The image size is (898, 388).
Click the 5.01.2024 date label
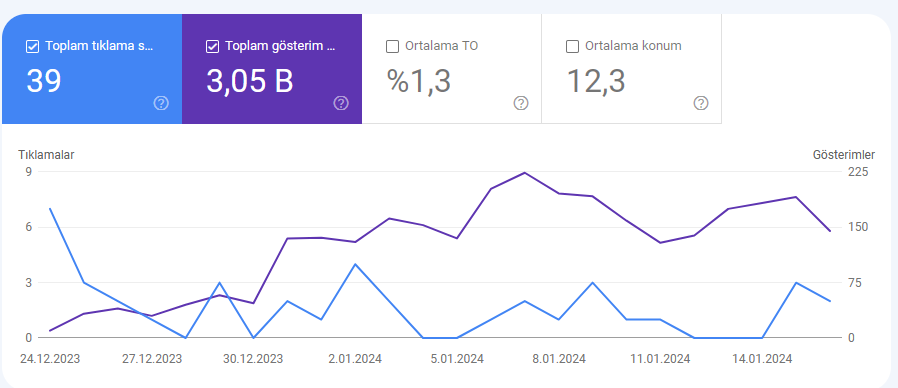457,359
